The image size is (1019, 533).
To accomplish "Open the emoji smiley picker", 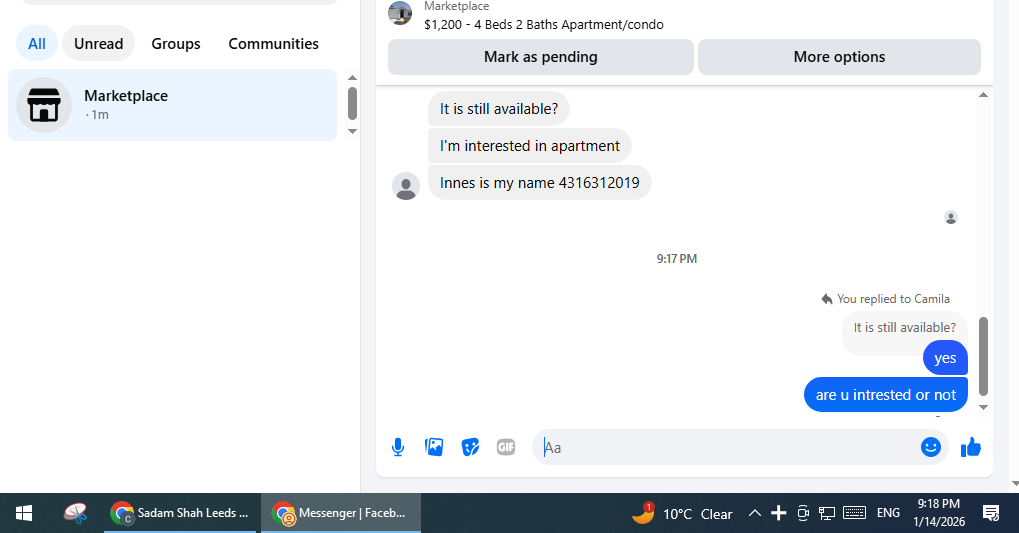I will click(931, 447).
